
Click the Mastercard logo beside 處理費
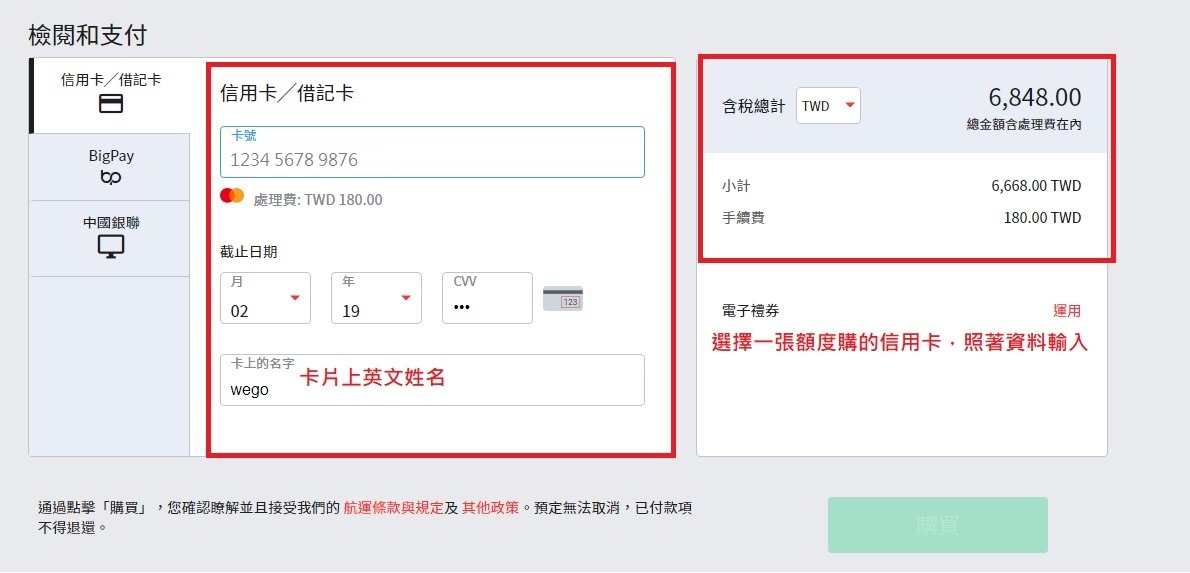pos(232,196)
